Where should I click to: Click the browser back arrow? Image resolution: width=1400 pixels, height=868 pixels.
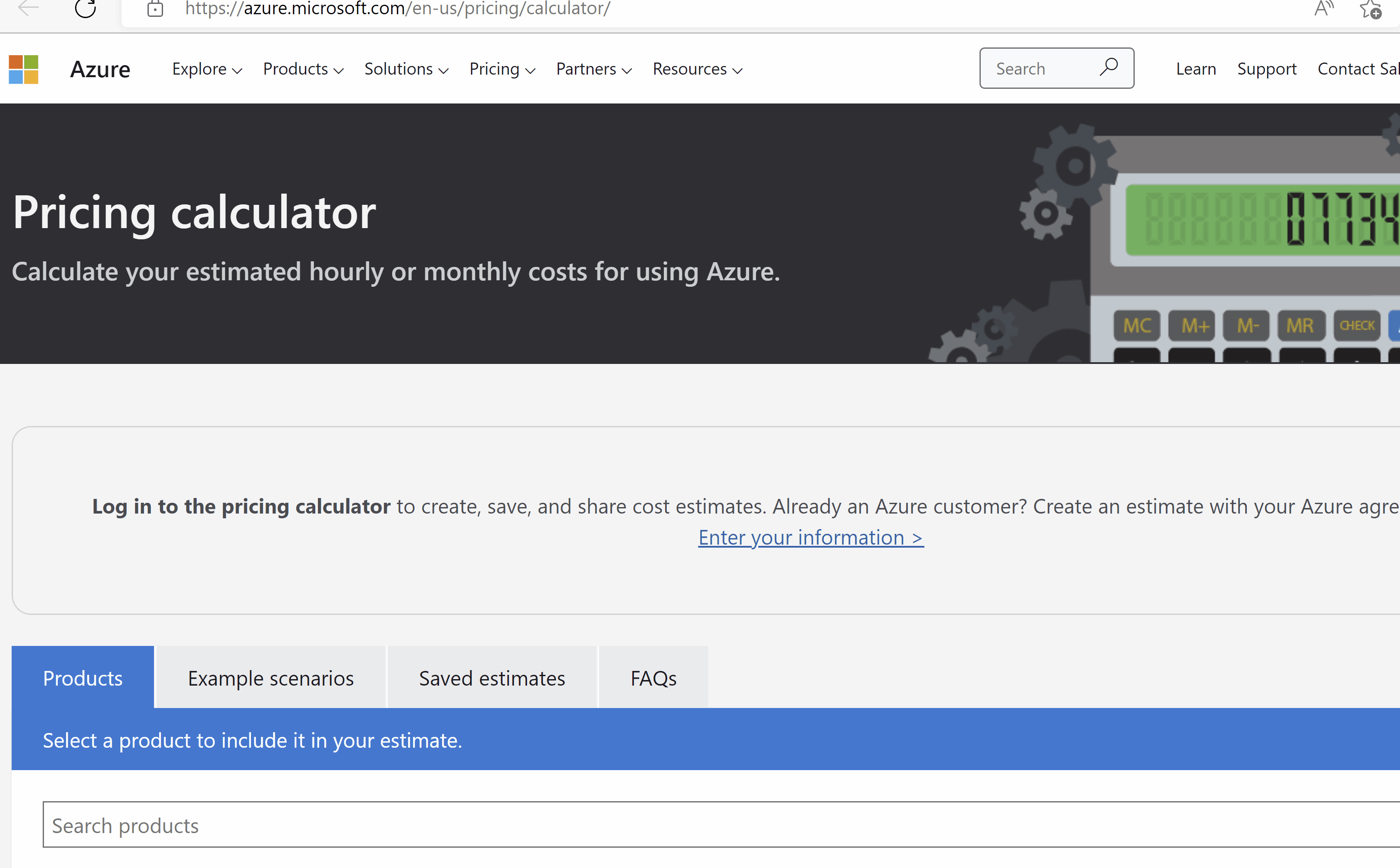coord(29,8)
